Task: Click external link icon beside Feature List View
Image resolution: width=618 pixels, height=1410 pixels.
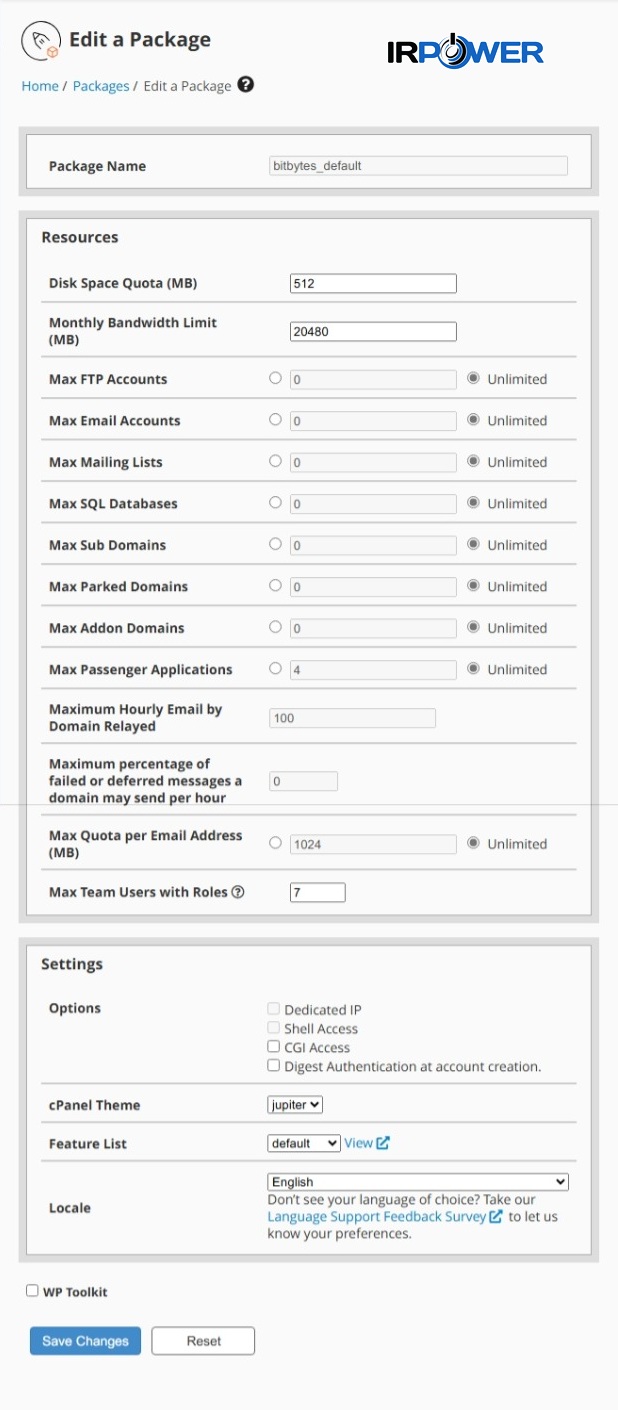Action: pyautogui.click(x=383, y=1143)
